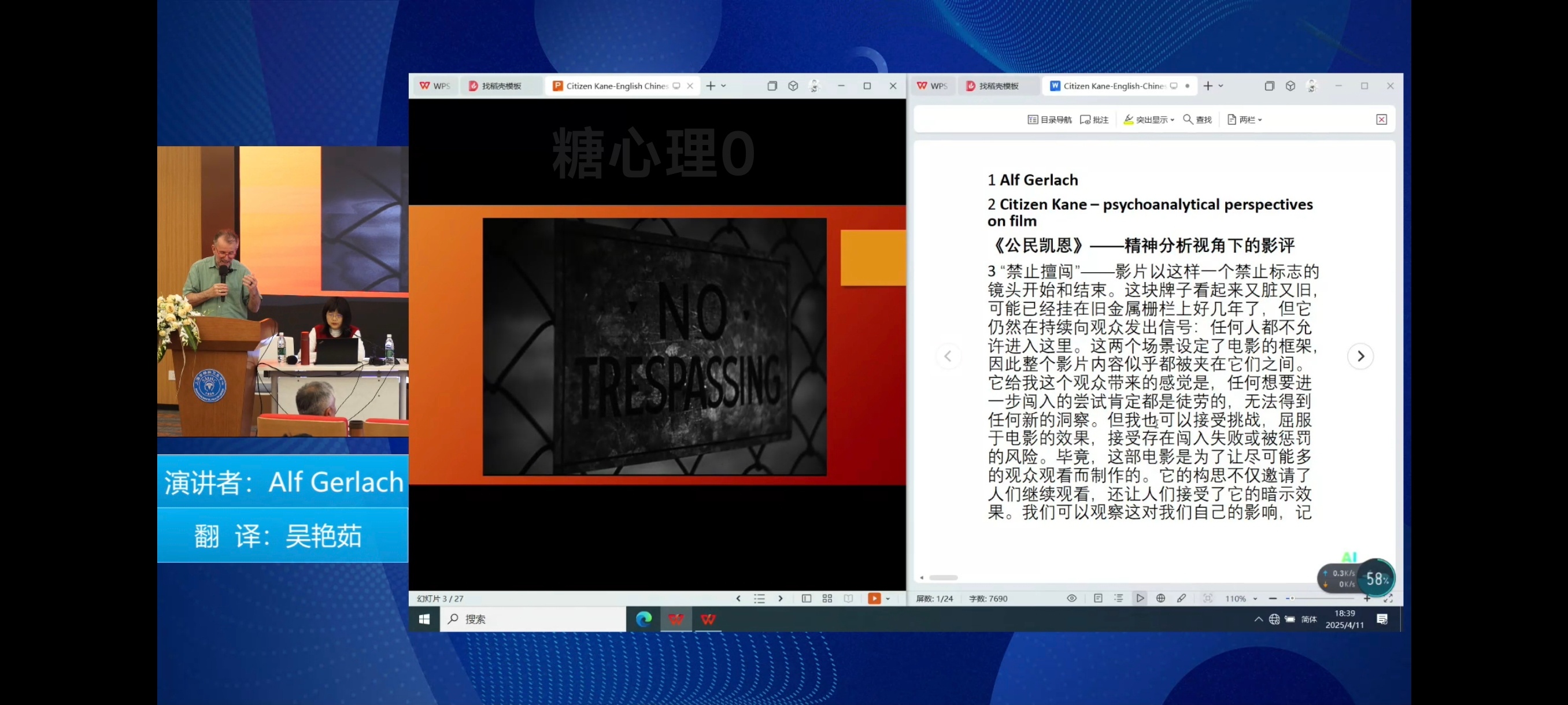
Task: Toggle eye protection mode in document status bar
Action: pyautogui.click(x=1072, y=599)
